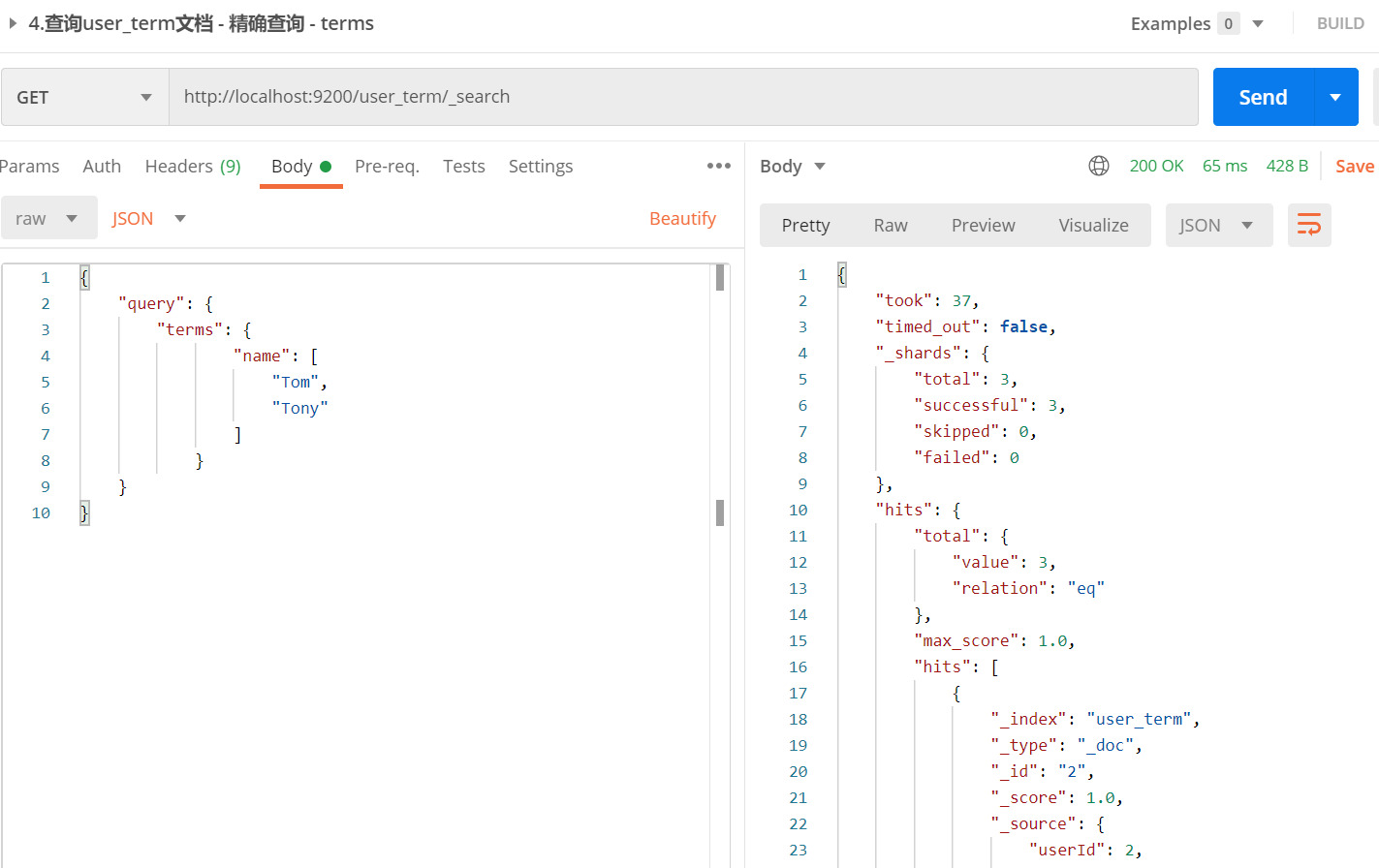Image resolution: width=1379 pixels, height=868 pixels.
Task: Toggle the wrap lines icon in response
Action: [x=1308, y=226]
